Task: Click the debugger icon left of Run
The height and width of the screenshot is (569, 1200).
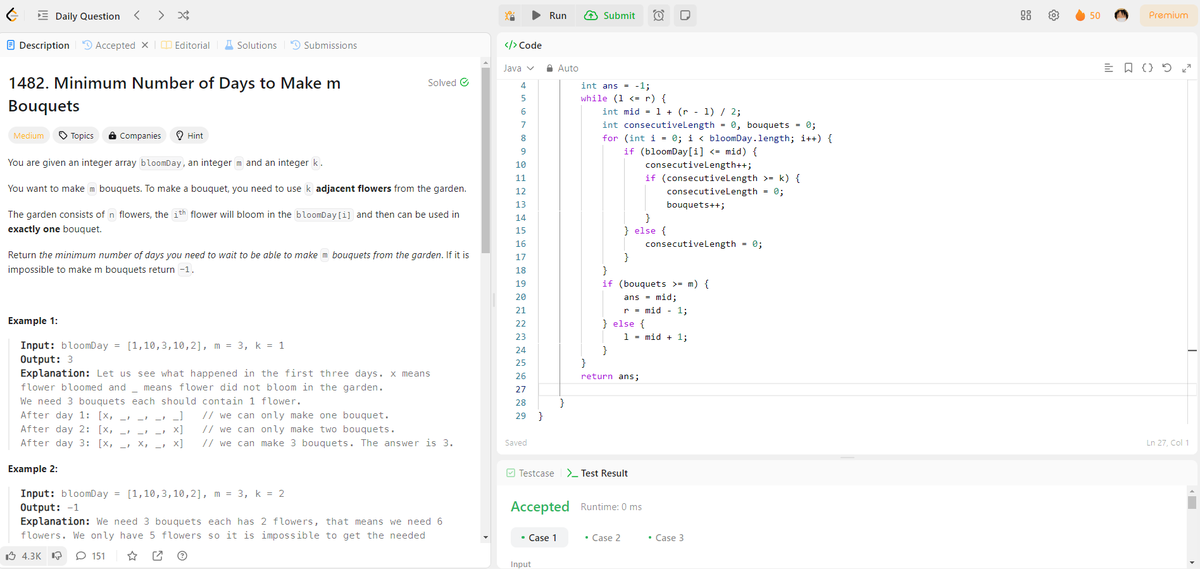Action: coord(510,16)
